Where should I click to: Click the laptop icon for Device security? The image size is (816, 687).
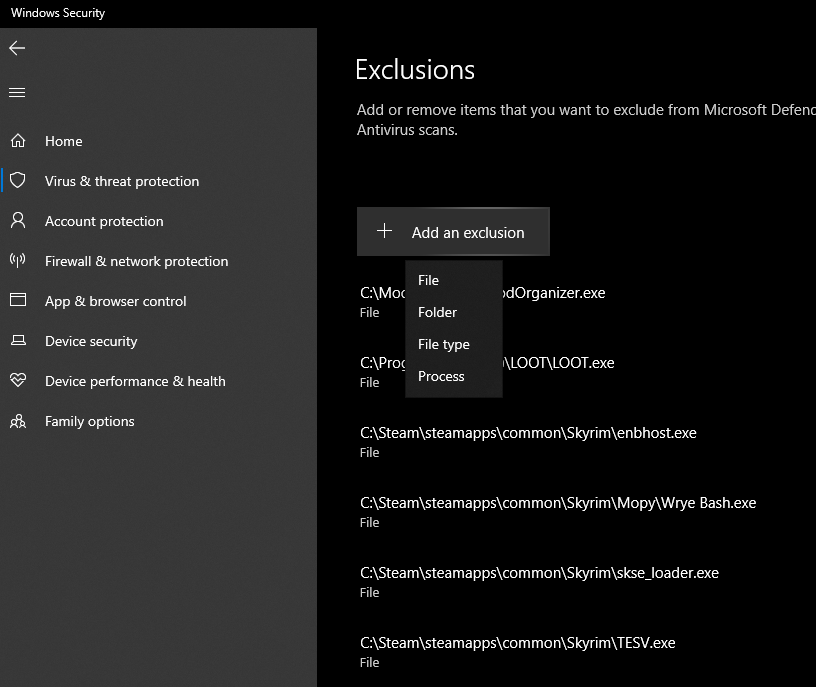point(18,340)
